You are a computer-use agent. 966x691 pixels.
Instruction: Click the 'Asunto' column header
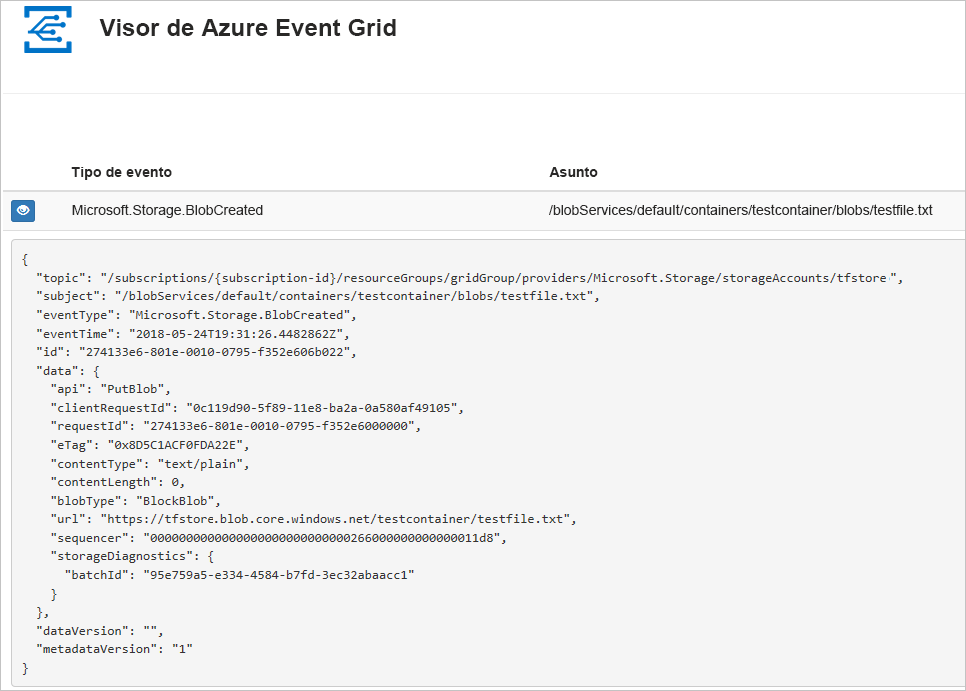click(x=573, y=172)
